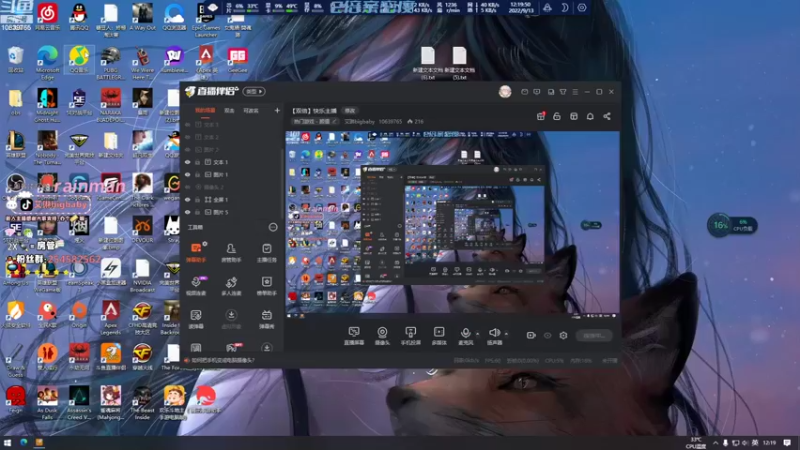This screenshot has height=450, width=800.
Task: Click the taskbar clock showing 12:19
Action: (769, 442)
